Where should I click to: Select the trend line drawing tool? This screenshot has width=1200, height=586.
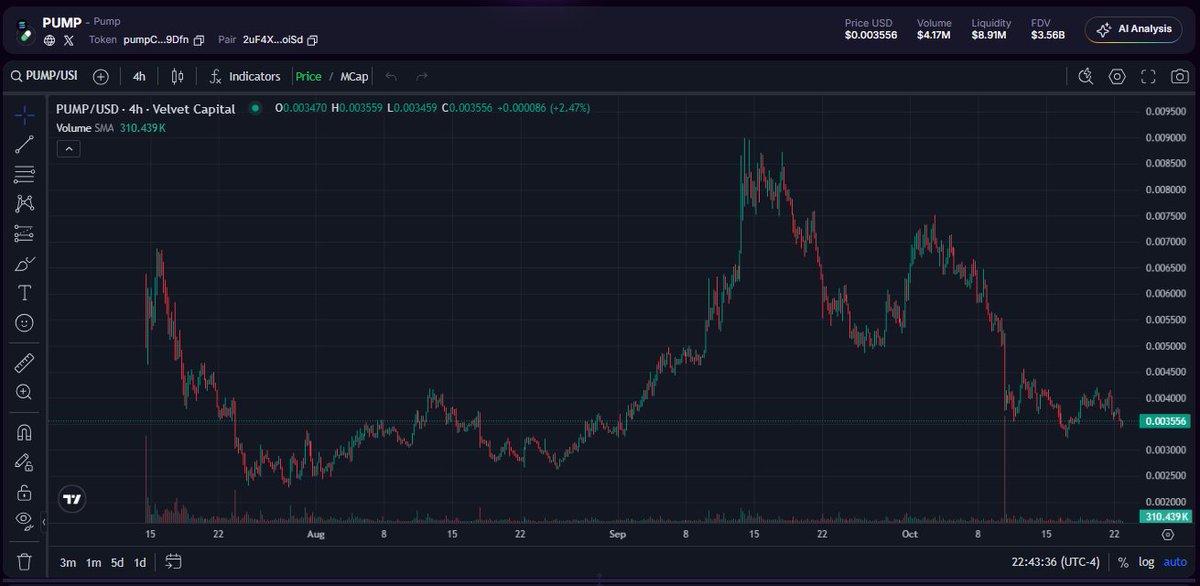pos(25,144)
